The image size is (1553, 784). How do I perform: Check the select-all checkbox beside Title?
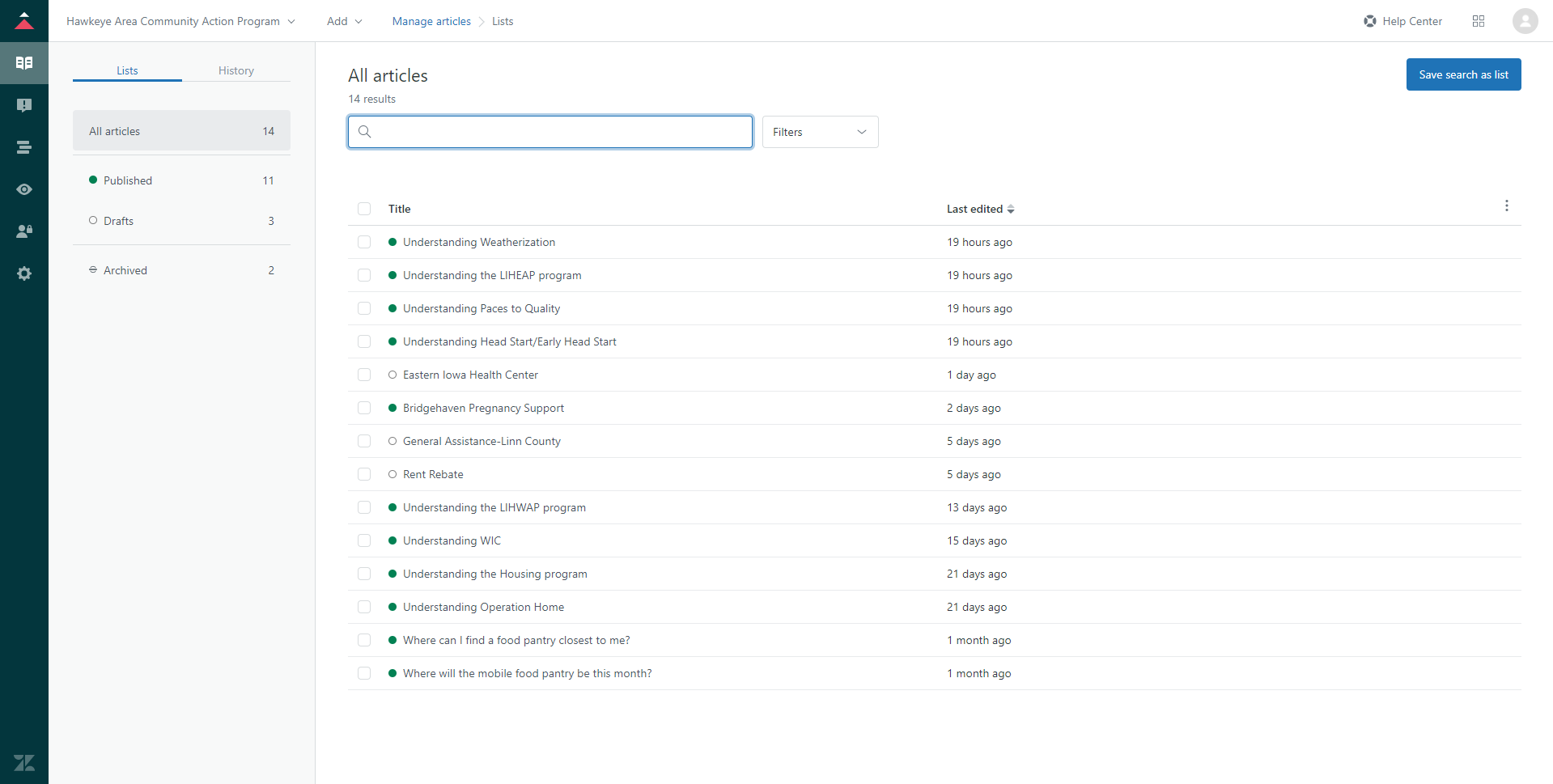pos(364,209)
